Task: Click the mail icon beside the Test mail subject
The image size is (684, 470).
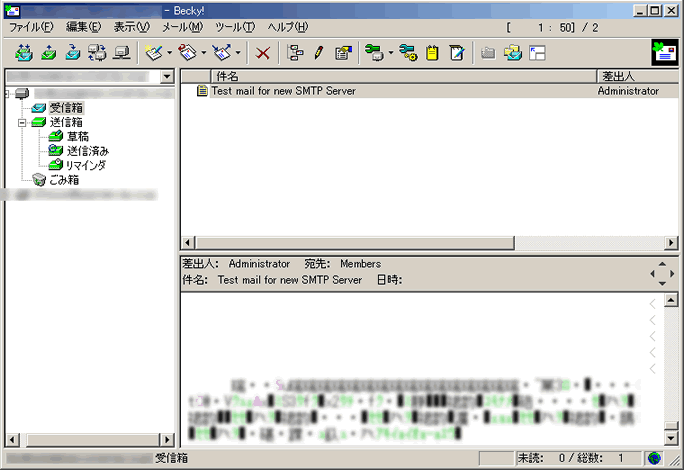Action: 202,91
